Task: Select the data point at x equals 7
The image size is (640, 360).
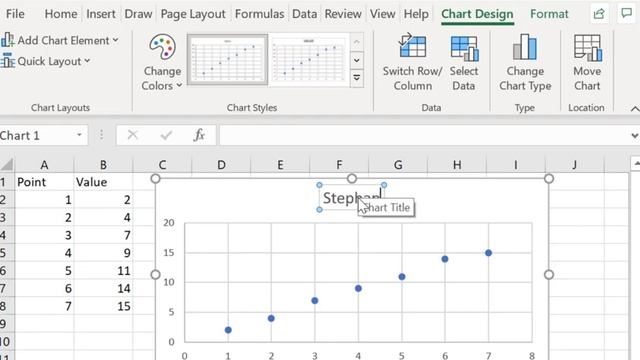Action: tap(489, 253)
